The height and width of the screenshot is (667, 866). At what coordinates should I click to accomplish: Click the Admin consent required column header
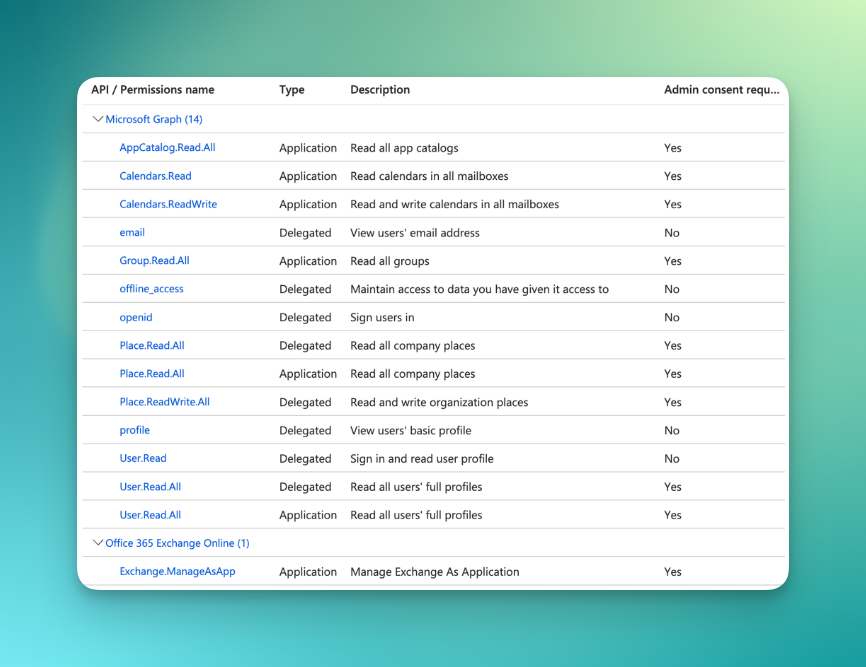[721, 90]
